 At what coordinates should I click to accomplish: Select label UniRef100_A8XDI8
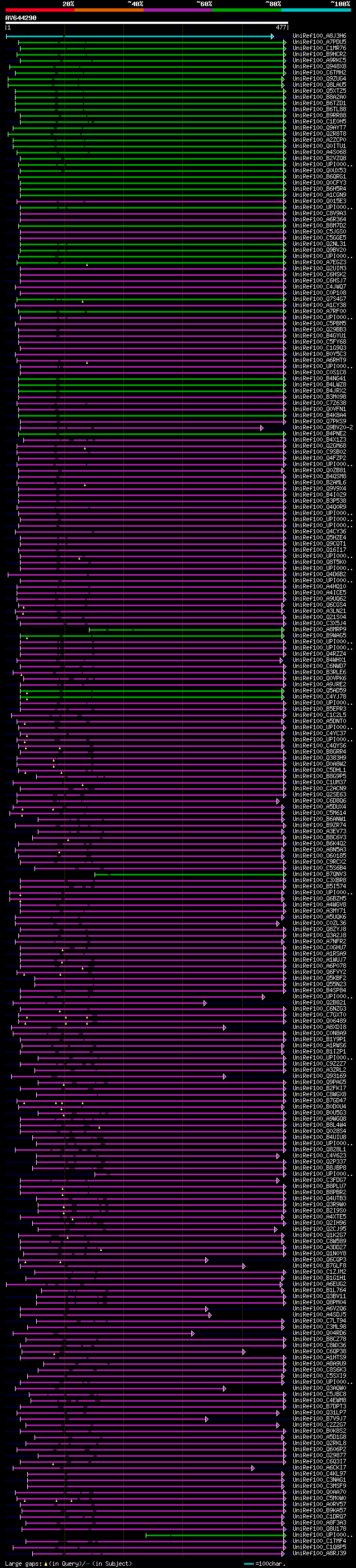click(x=319, y=1027)
